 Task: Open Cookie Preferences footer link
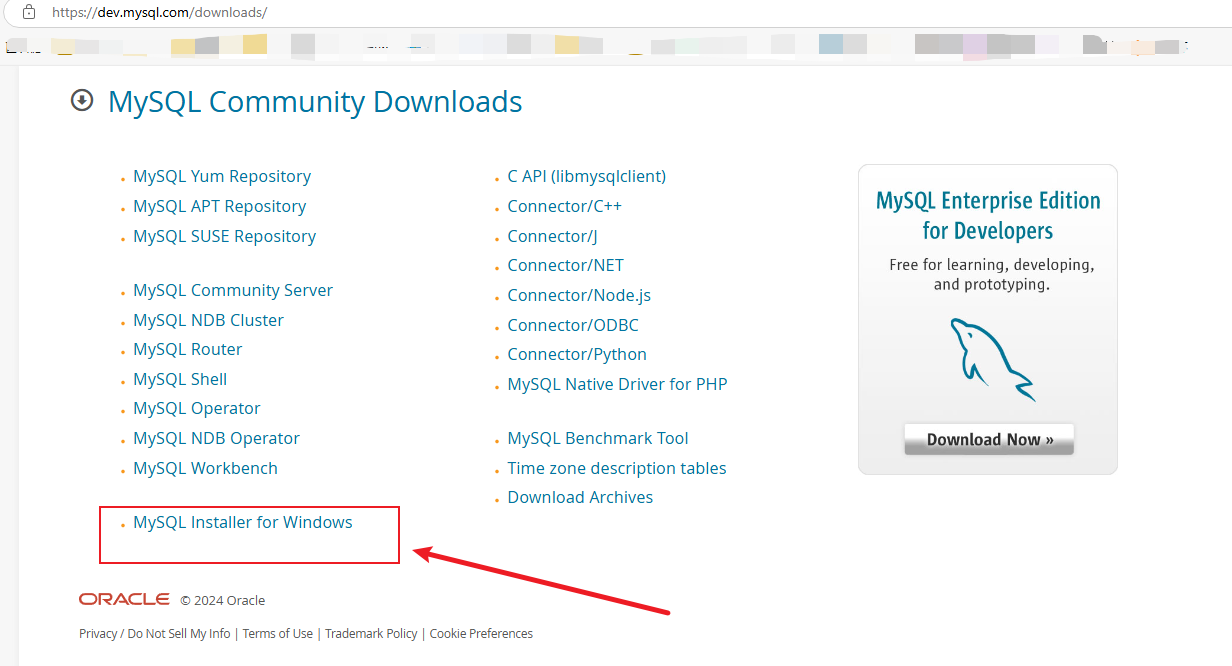pos(481,633)
